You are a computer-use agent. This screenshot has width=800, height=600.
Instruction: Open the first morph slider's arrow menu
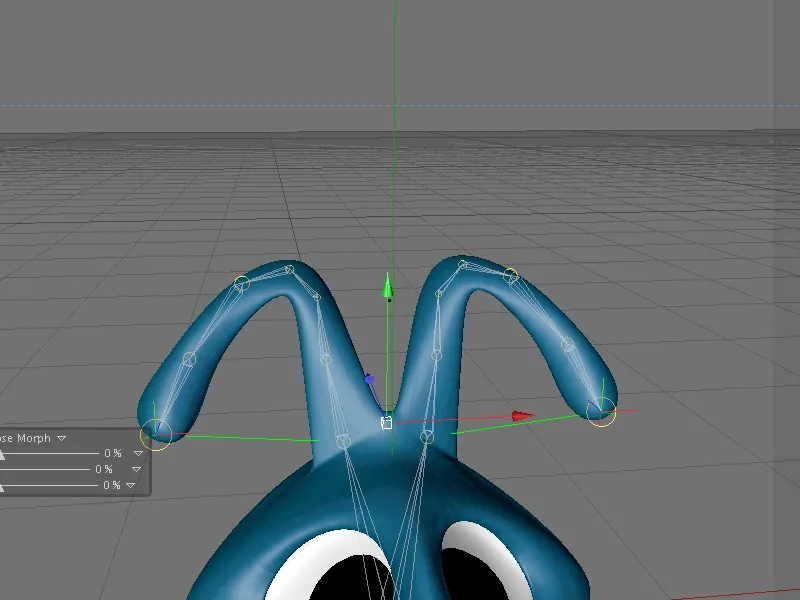[138, 453]
